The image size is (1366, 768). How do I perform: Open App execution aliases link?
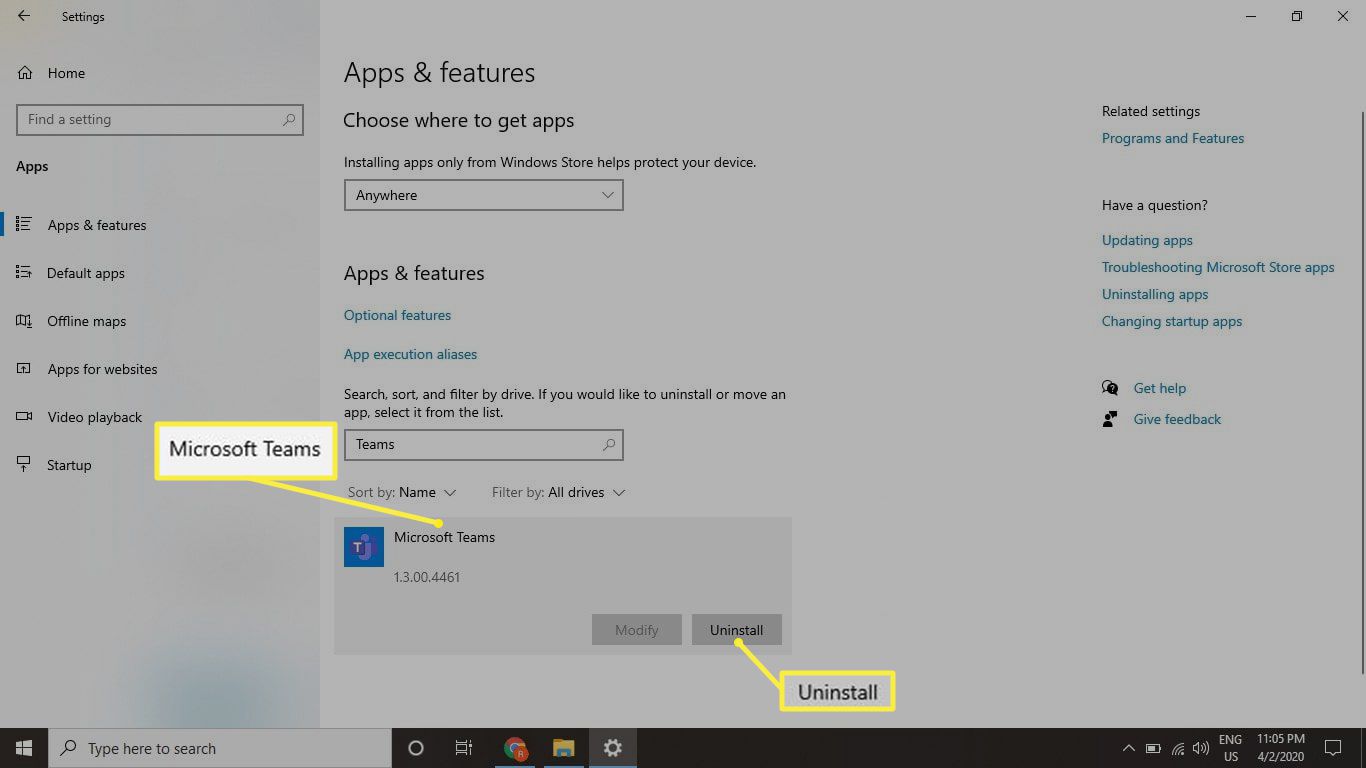click(410, 354)
